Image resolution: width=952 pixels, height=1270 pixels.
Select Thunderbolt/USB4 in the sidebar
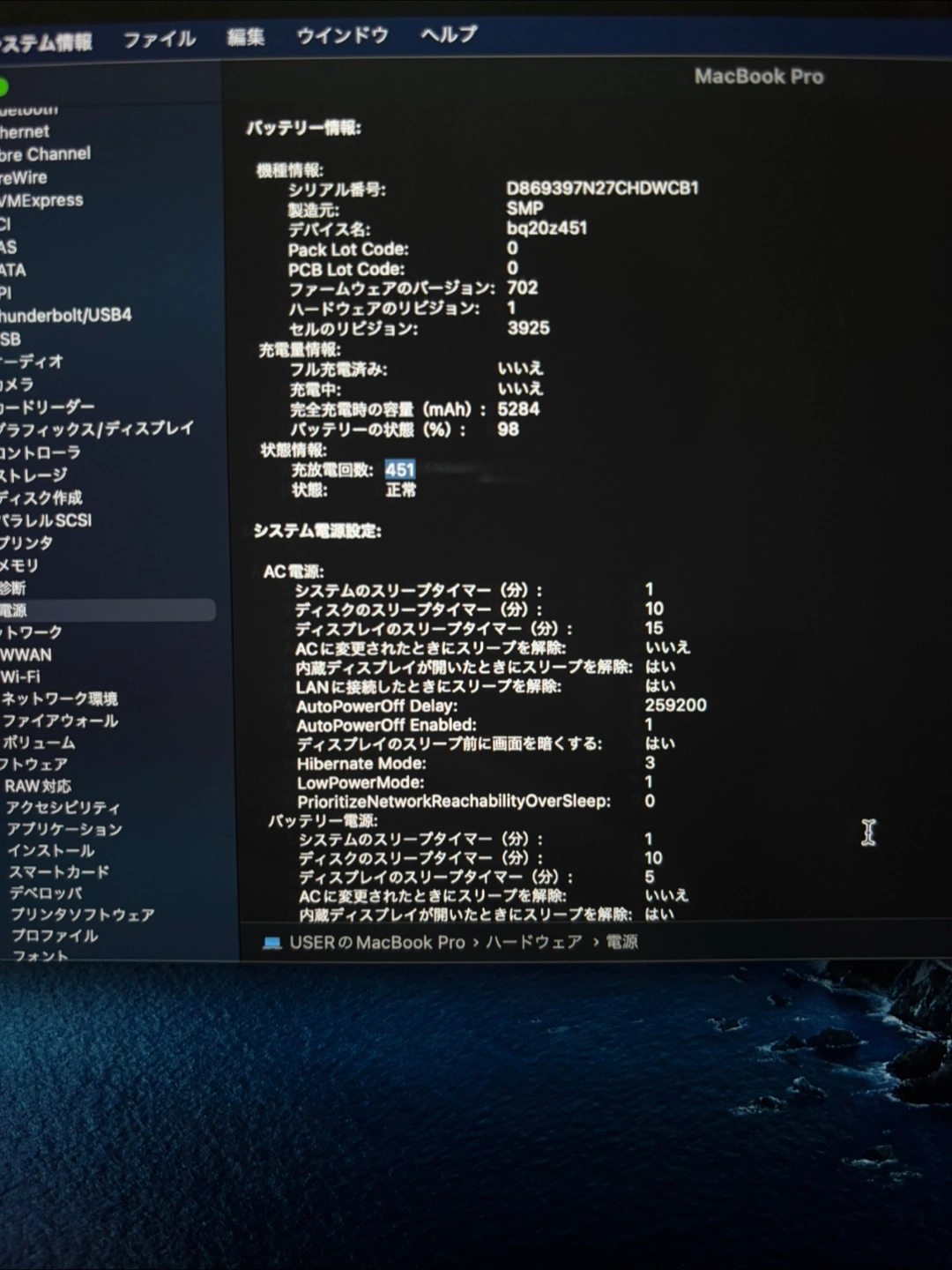(x=66, y=315)
